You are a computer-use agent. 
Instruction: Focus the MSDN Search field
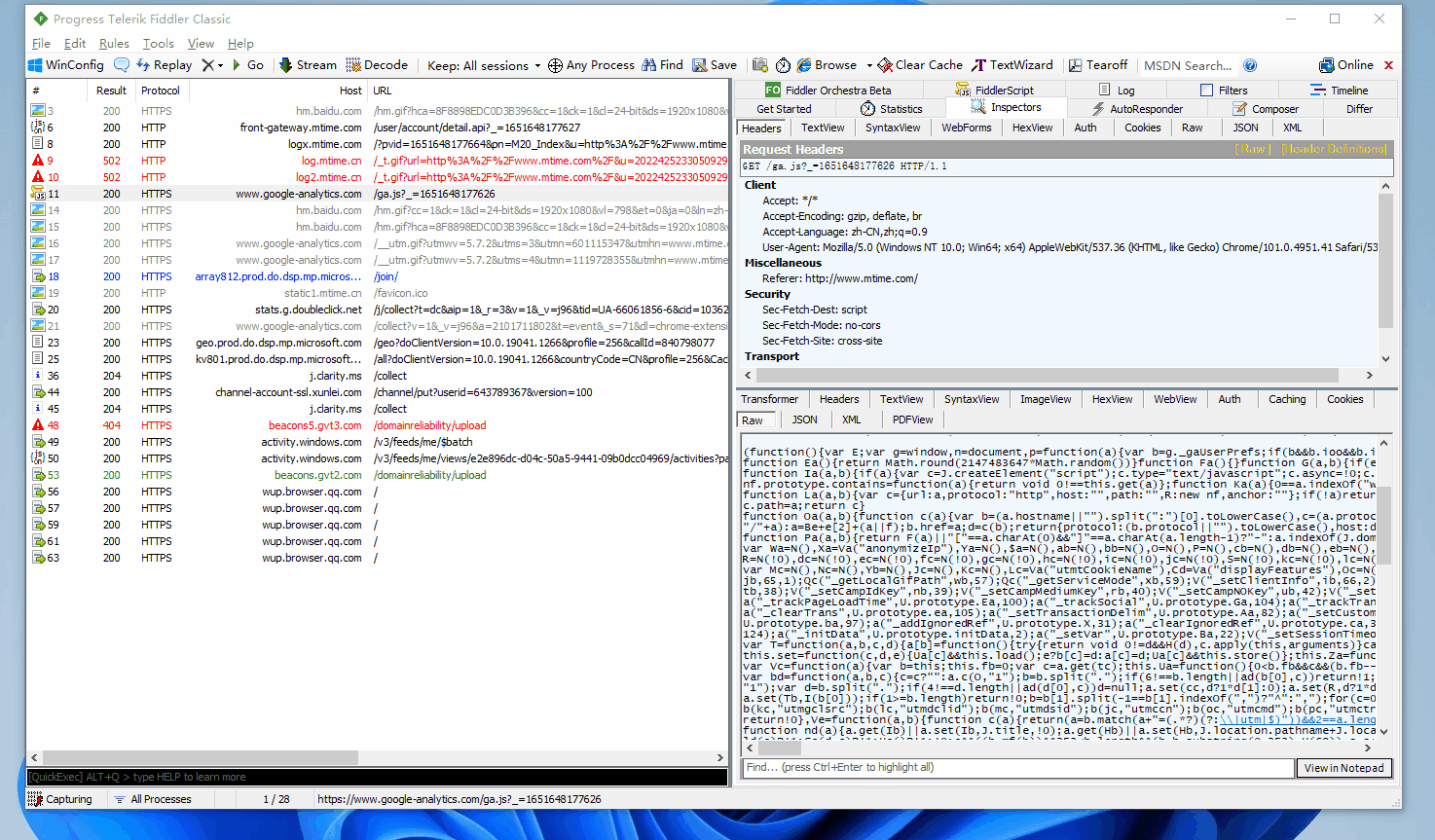1188,65
